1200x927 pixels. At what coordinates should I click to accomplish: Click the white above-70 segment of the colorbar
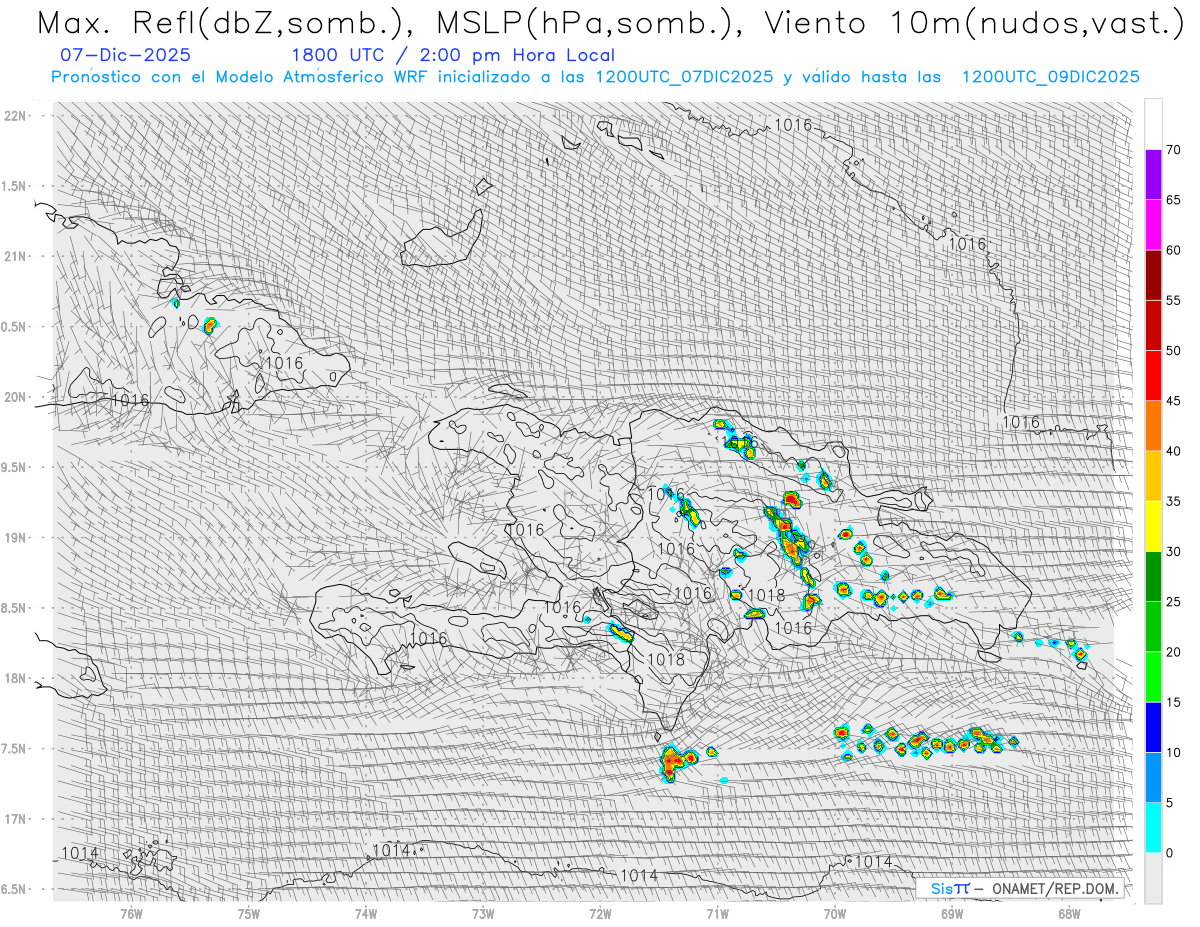1153,124
